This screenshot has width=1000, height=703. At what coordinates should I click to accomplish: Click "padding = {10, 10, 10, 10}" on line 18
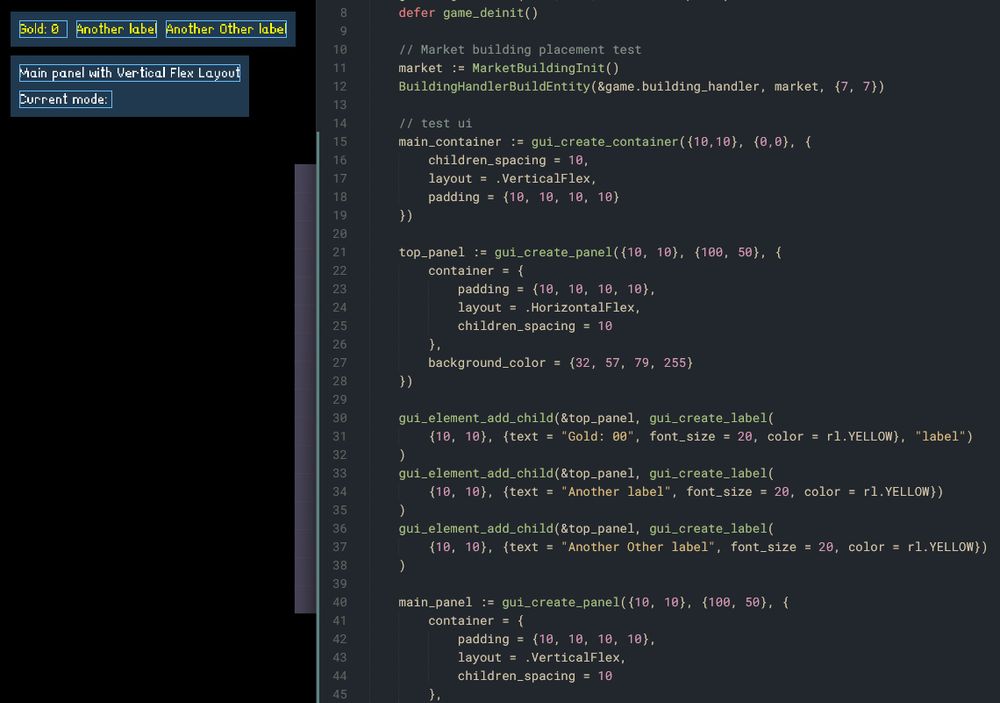tap(524, 197)
